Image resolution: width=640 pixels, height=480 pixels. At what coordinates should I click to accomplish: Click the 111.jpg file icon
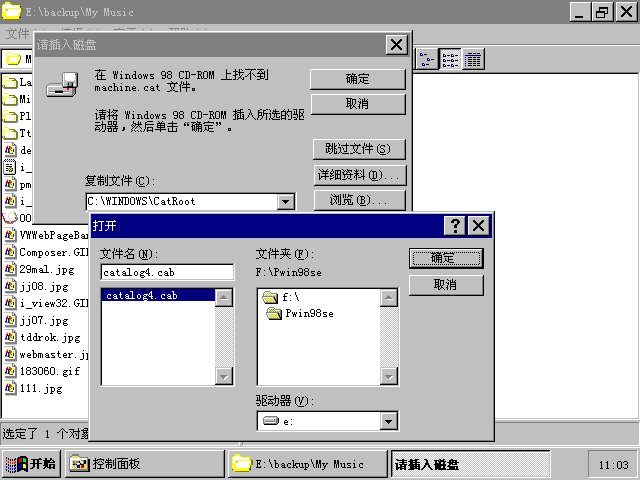pyautogui.click(x=11, y=388)
